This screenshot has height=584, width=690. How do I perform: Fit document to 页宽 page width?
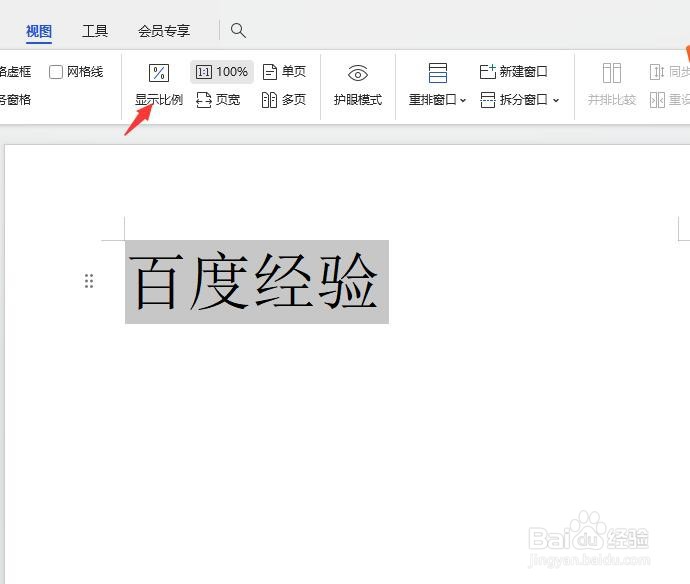click(218, 100)
